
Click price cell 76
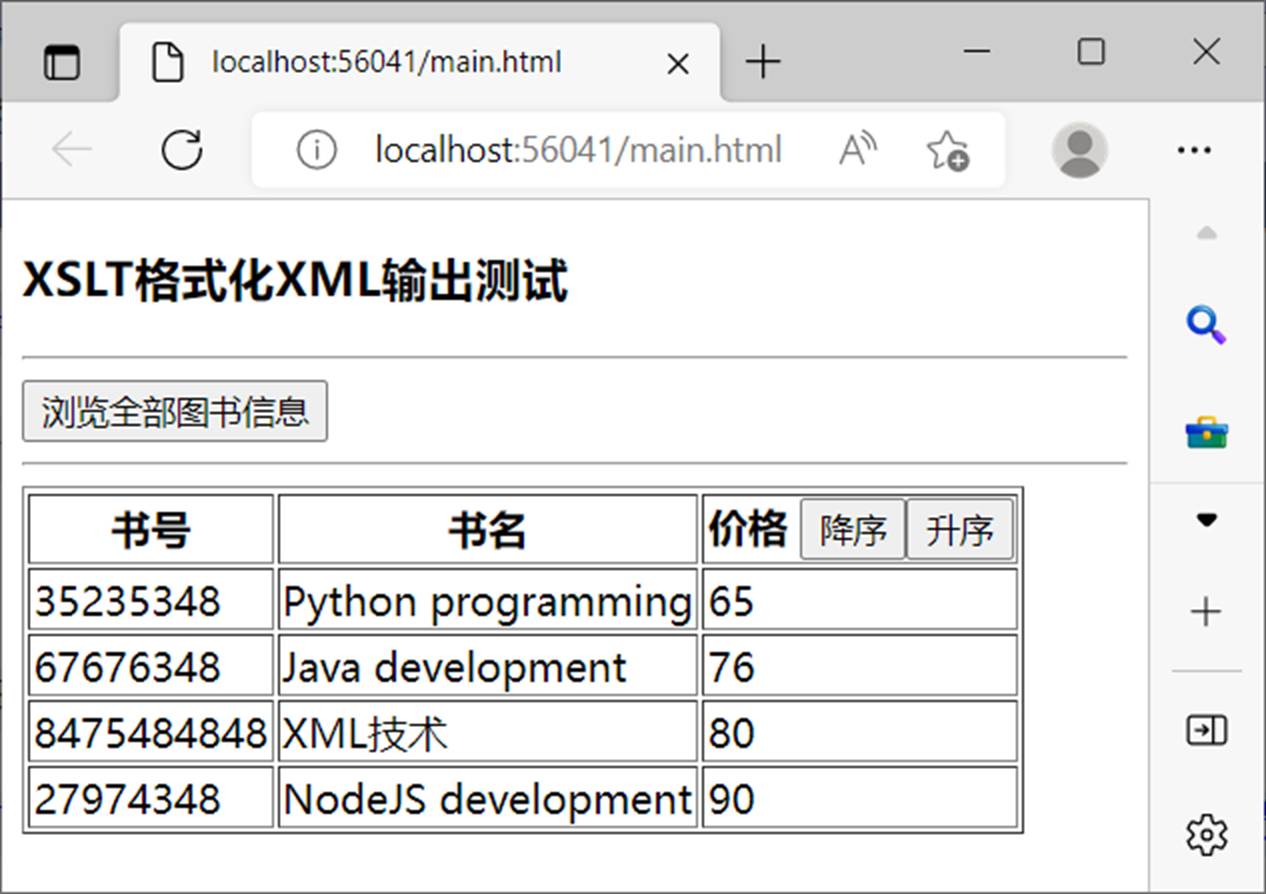[x=860, y=667]
